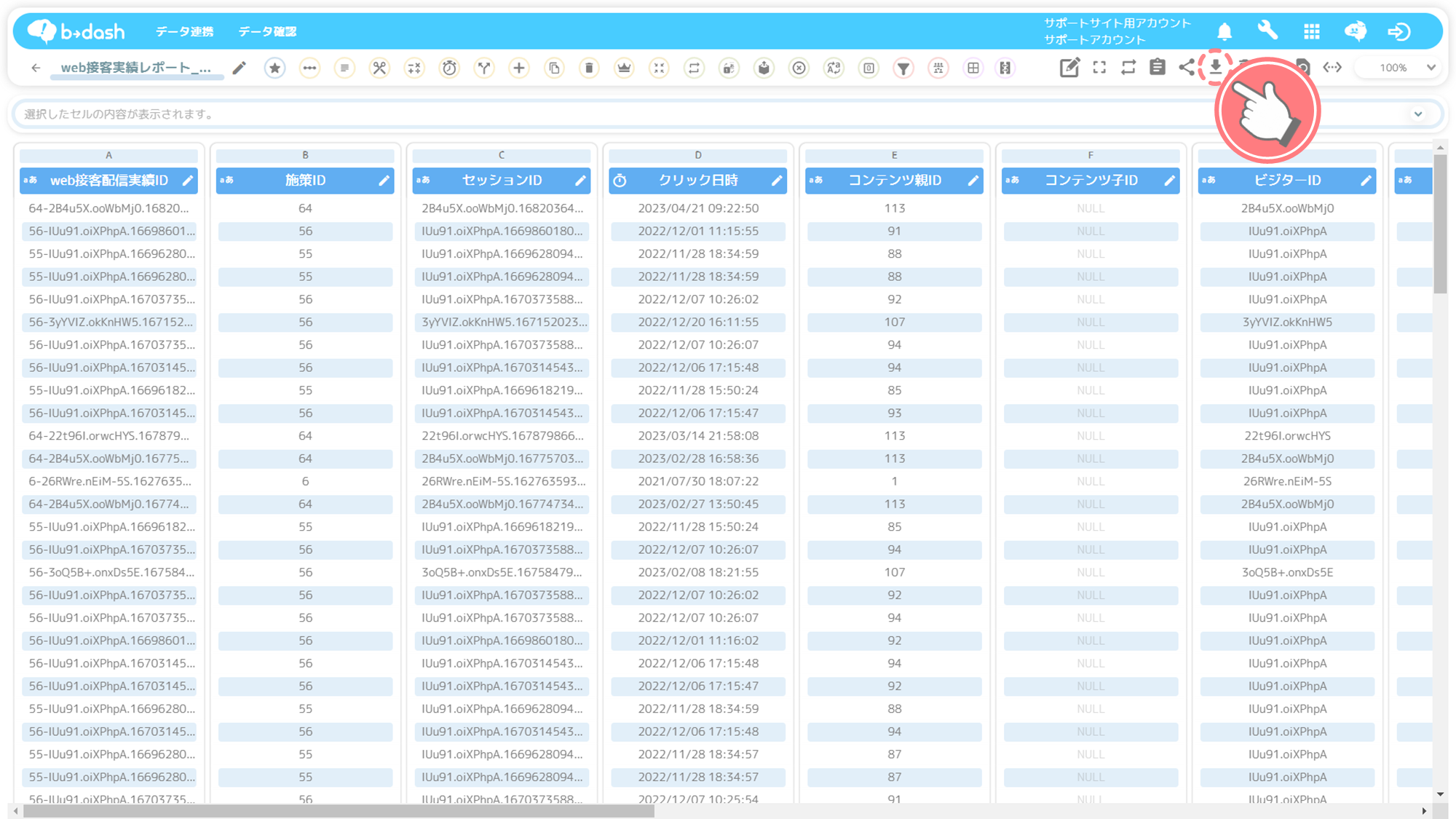This screenshot has height=819, width=1456.
Task: Click the edit note icon
Action: pyautogui.click(x=1069, y=68)
